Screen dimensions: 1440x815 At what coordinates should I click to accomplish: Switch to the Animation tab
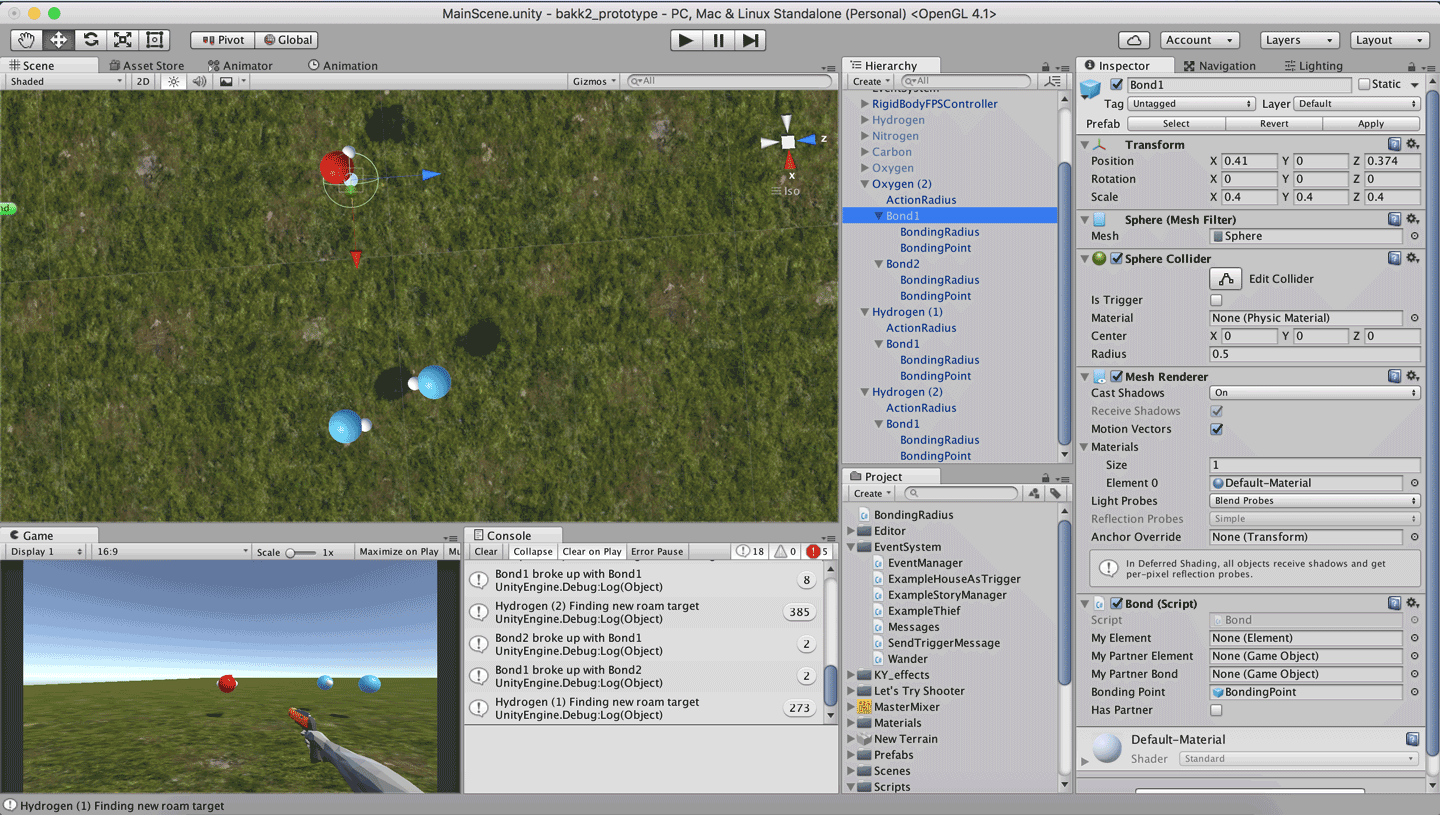pyautogui.click(x=343, y=65)
